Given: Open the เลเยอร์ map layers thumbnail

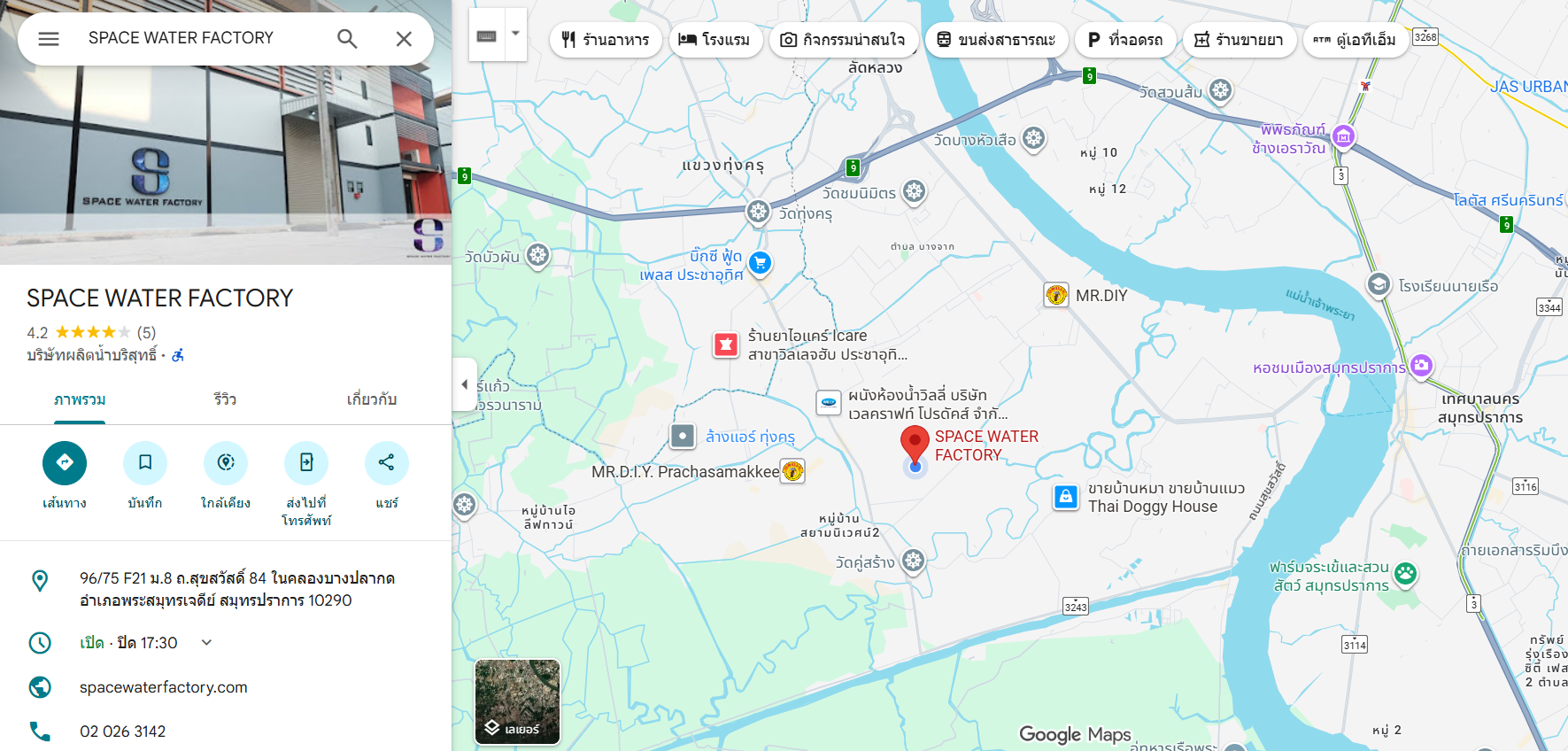Looking at the screenshot, I should click(x=517, y=702).
